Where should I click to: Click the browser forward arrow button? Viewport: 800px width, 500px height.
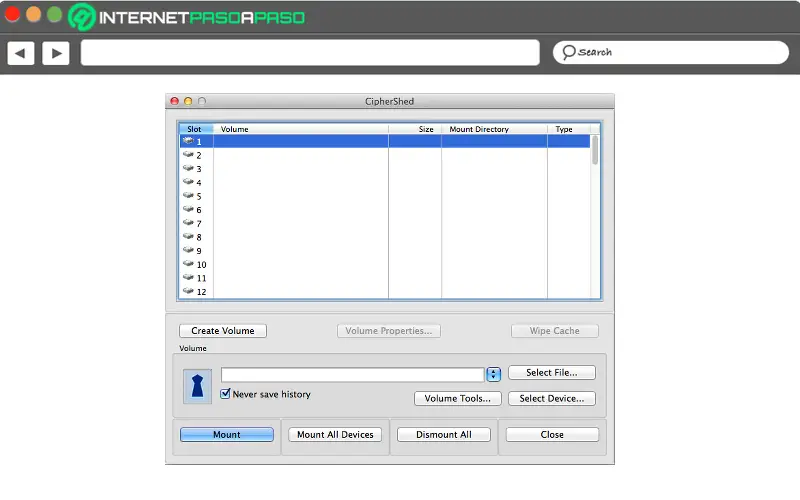[x=56, y=53]
